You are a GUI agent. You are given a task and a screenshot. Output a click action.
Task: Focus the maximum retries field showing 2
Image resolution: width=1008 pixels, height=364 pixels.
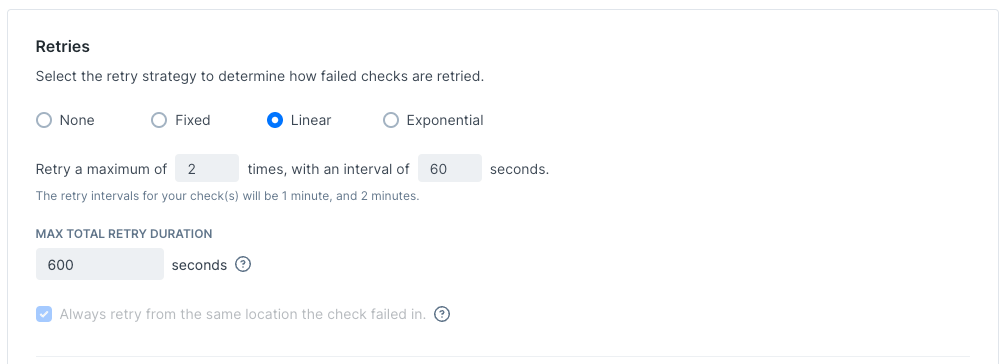[207, 168]
